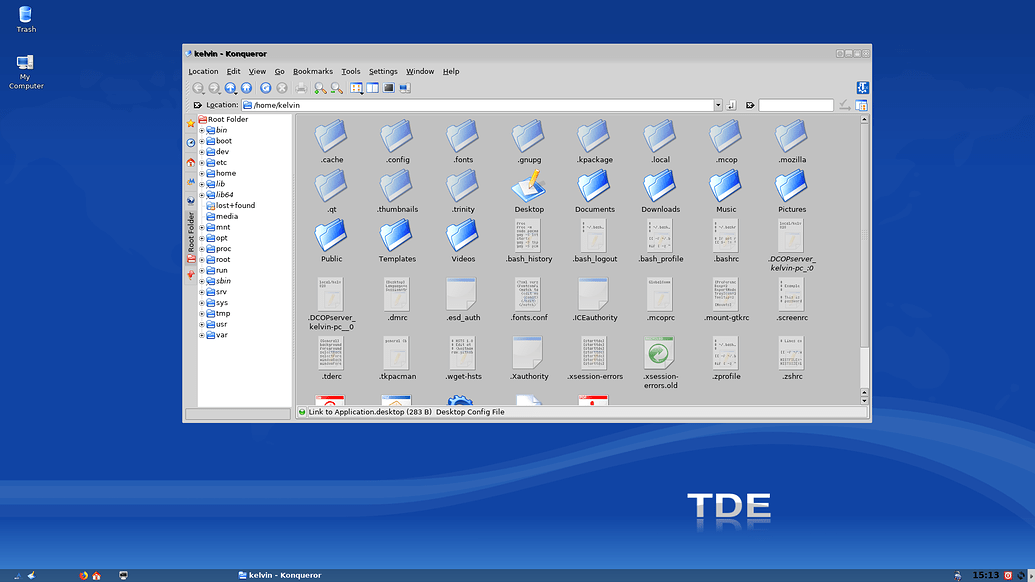Switch to MultiColumn view mode
The width and height of the screenshot is (1035, 582).
click(372, 88)
